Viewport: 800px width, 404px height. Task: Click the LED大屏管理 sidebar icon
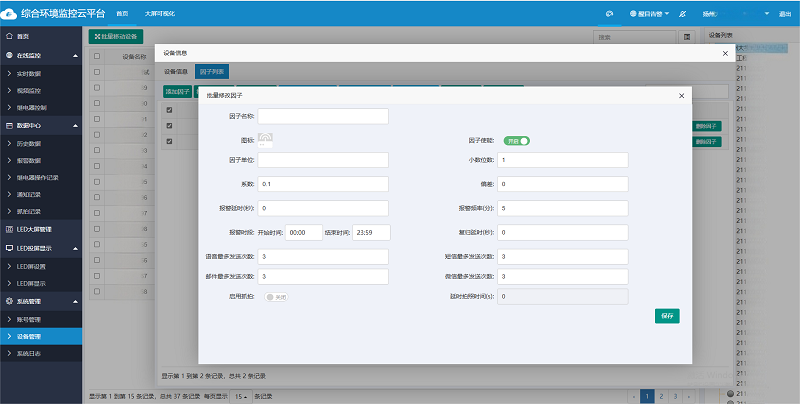[x=10, y=231]
